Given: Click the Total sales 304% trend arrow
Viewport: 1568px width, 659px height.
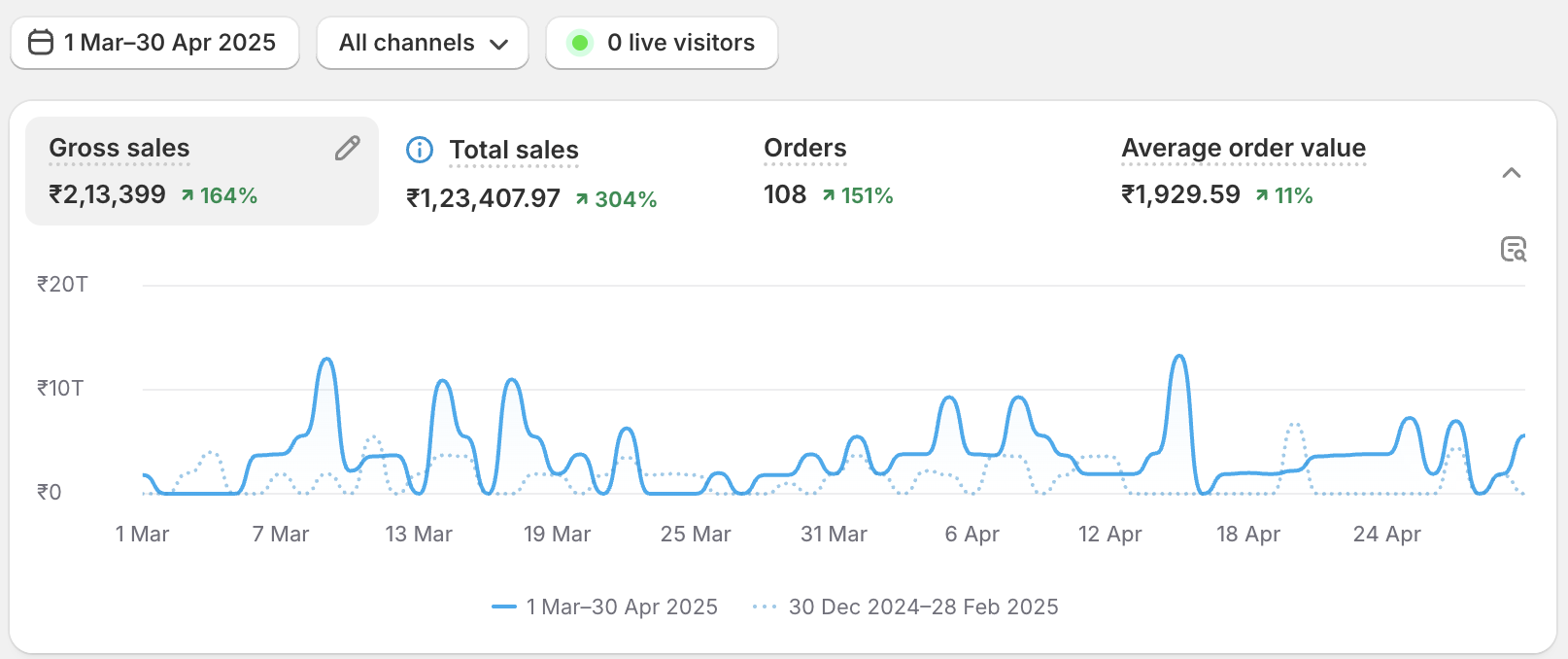Looking at the screenshot, I should 582,199.
